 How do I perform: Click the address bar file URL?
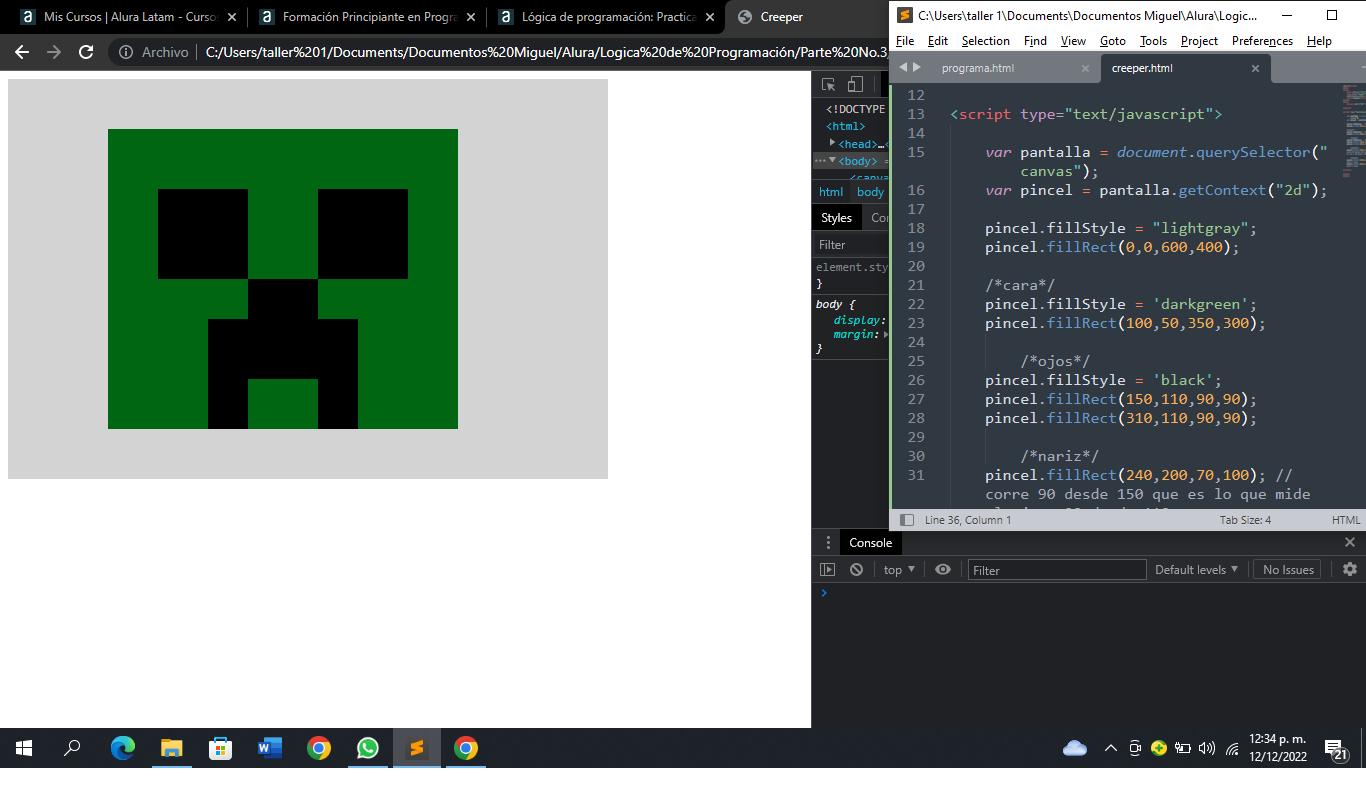(545, 52)
